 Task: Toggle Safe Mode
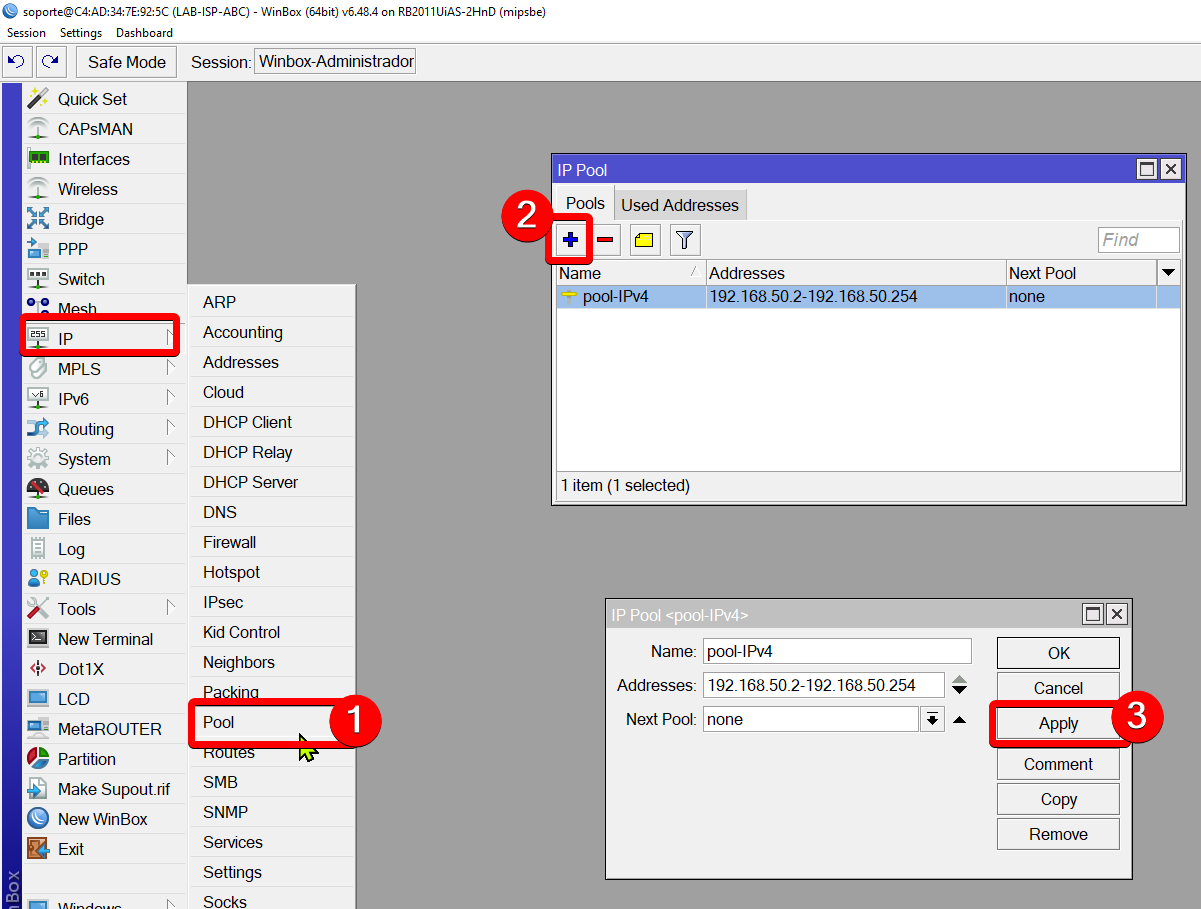(x=125, y=61)
